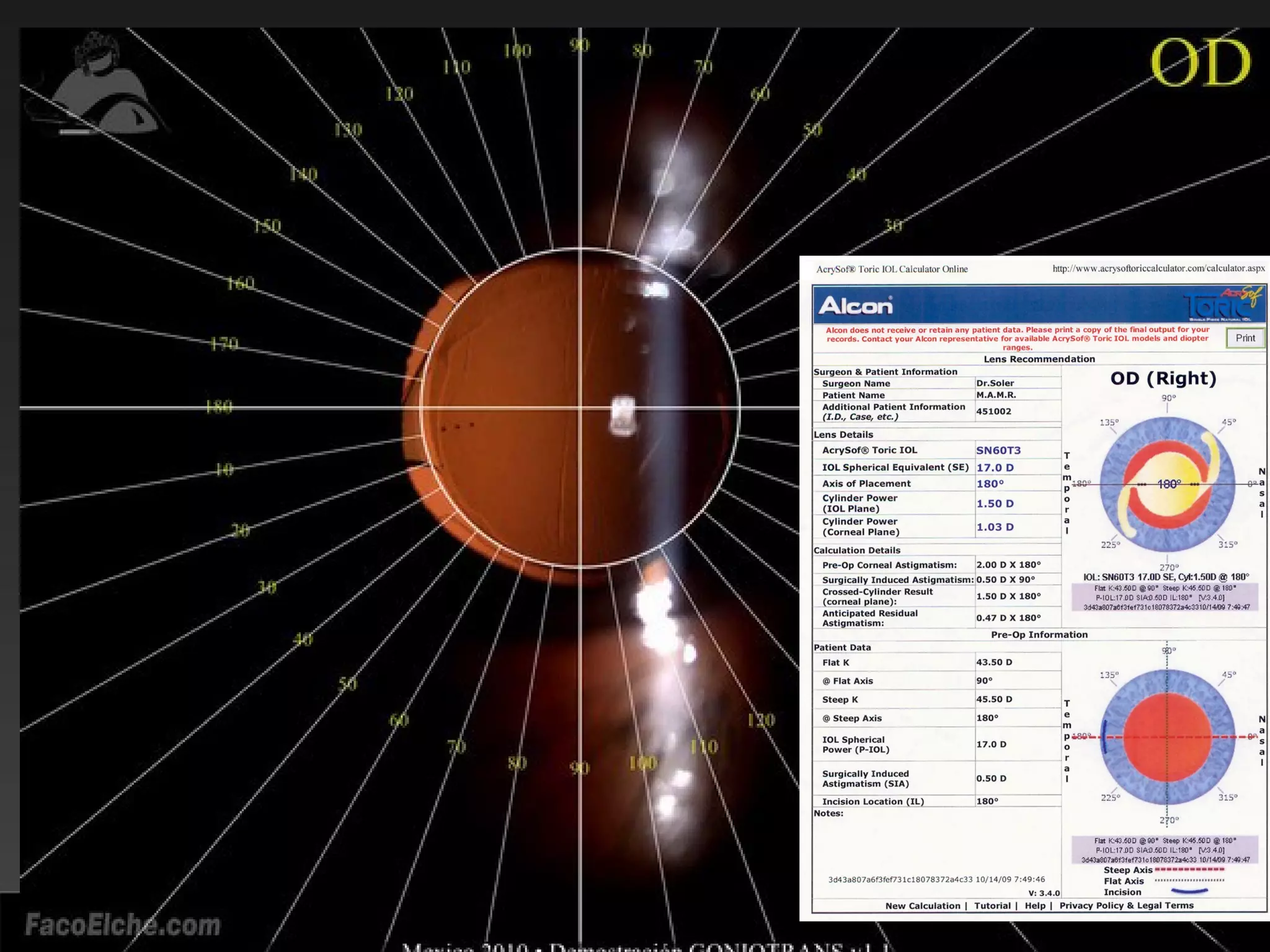Click the red Steep Axis legend line
The width and height of the screenshot is (1270, 952).
(1189, 870)
